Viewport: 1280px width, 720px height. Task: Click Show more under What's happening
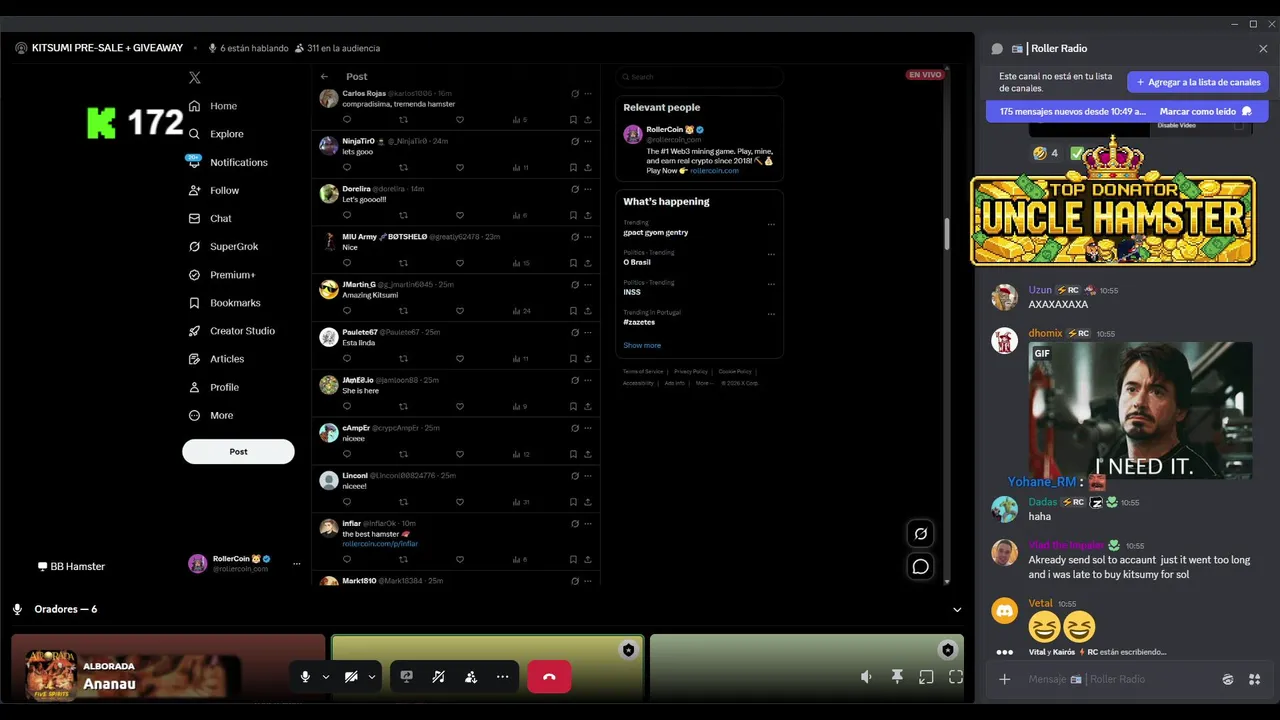pos(642,345)
